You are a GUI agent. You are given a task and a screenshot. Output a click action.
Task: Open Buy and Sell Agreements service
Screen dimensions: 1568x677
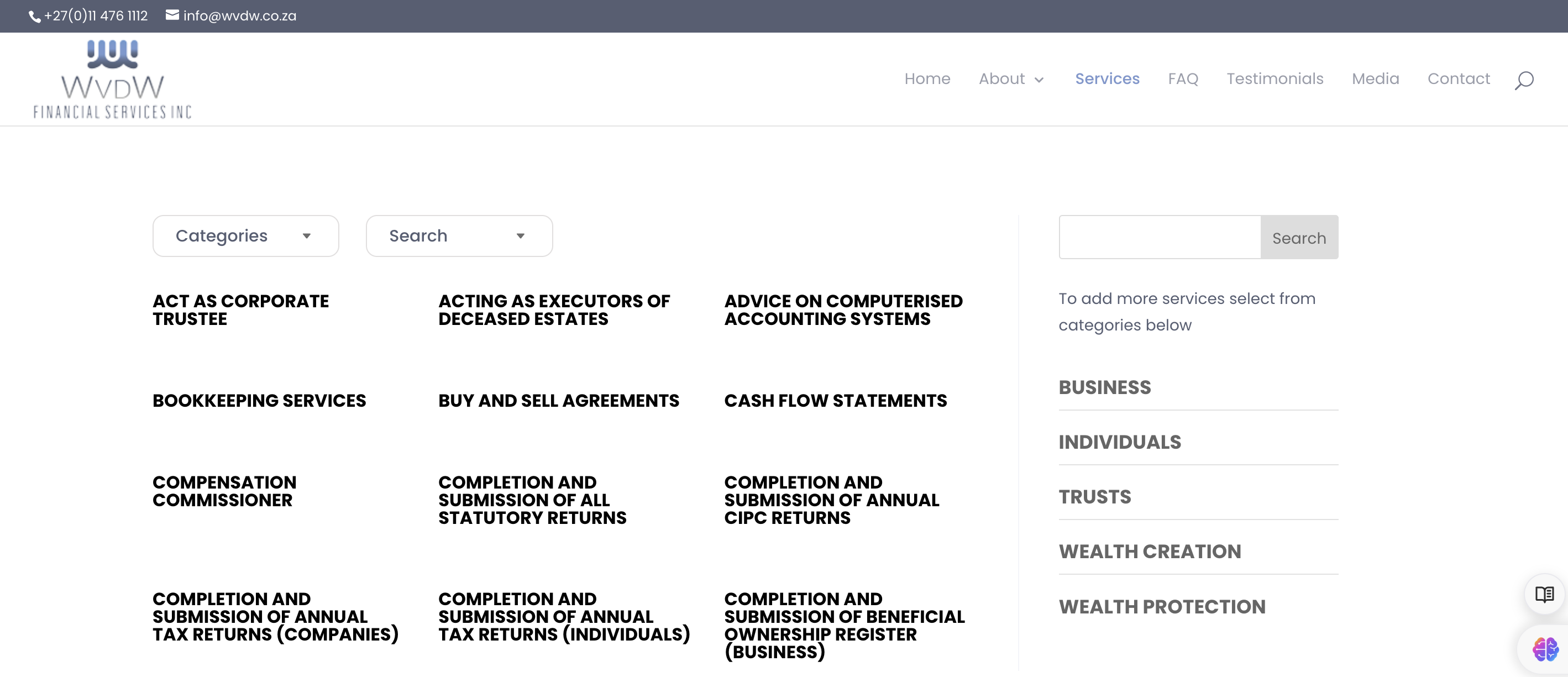pos(558,401)
